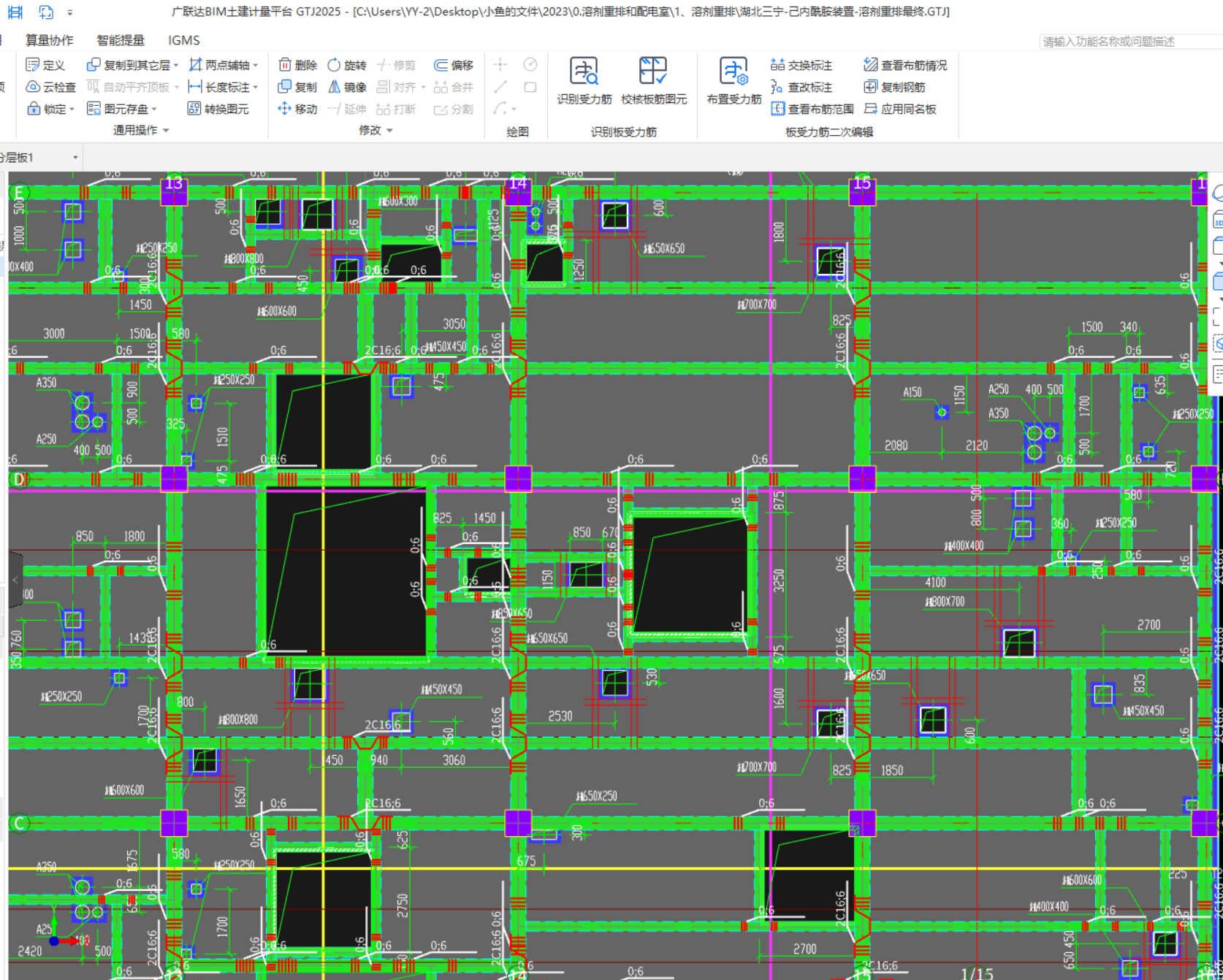Click the 自动平齐顶板 tool
The height and width of the screenshot is (980, 1223).
pyautogui.click(x=133, y=87)
